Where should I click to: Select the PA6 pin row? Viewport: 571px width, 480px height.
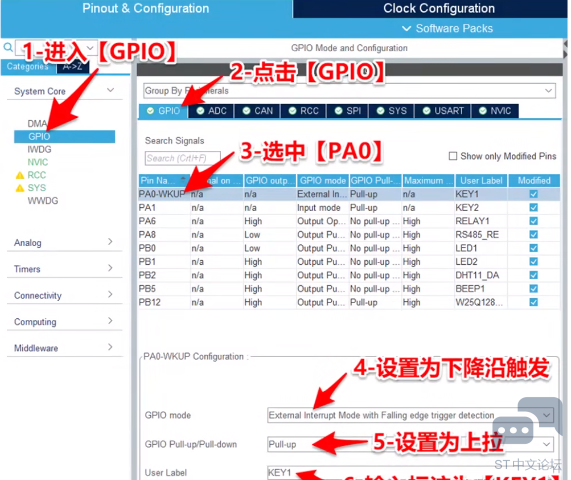click(349, 221)
